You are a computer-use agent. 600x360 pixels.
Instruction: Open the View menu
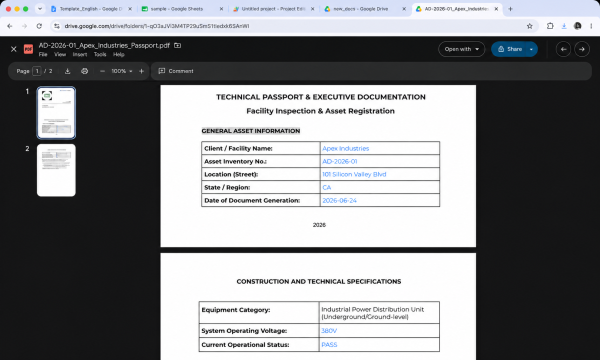tap(60, 54)
